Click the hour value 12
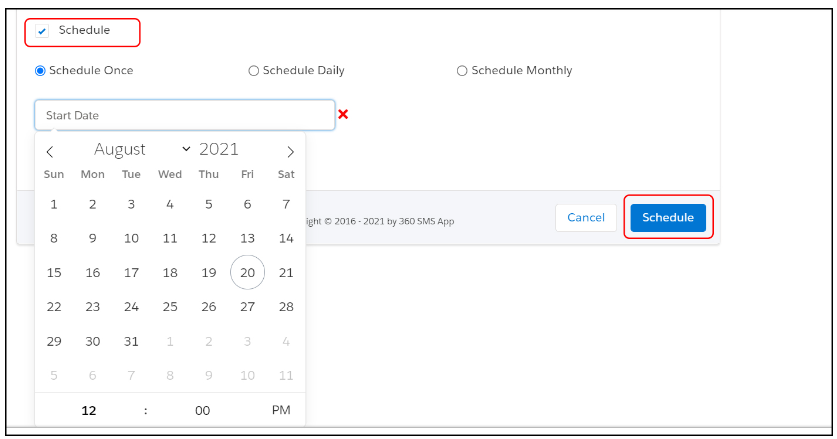Viewport: 837px width, 439px height. coord(89,411)
